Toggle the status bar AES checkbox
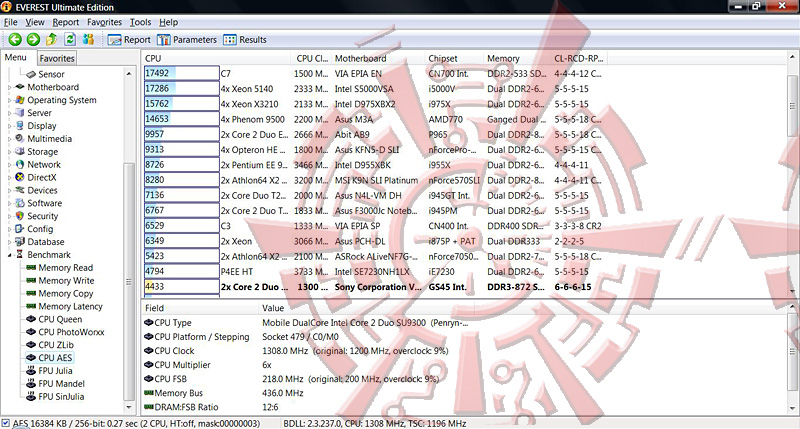Image resolution: width=800 pixels, height=429 pixels. (x=6, y=423)
